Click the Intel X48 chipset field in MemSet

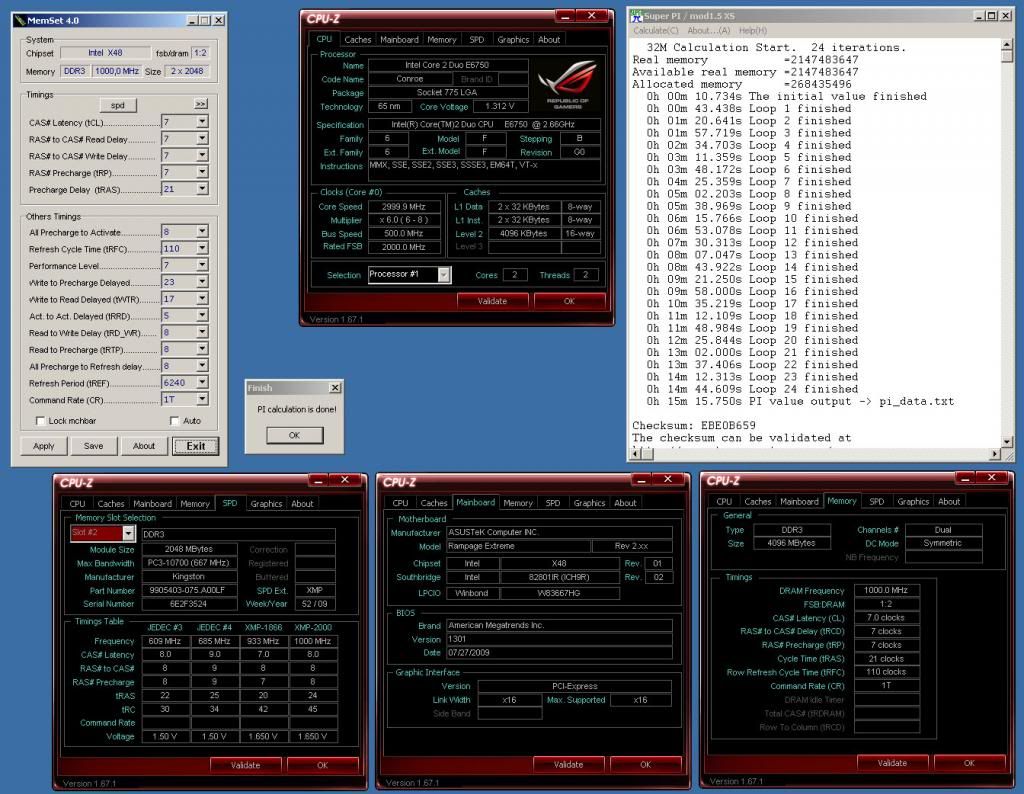click(105, 53)
